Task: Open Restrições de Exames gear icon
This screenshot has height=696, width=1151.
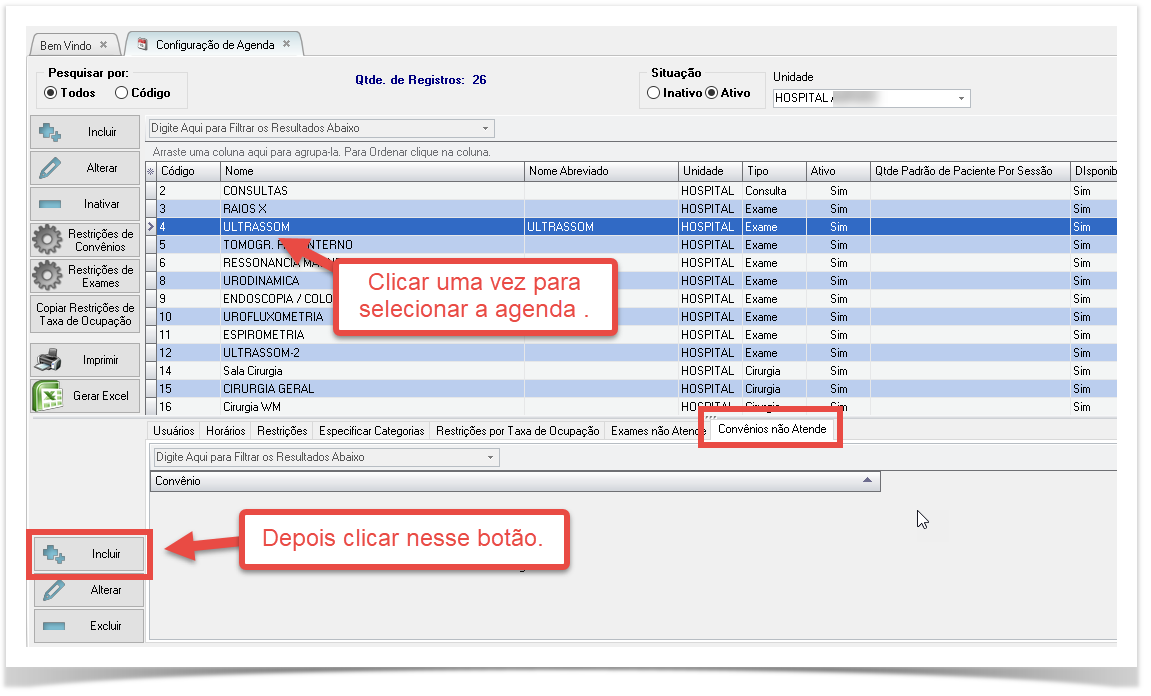Action: point(47,276)
